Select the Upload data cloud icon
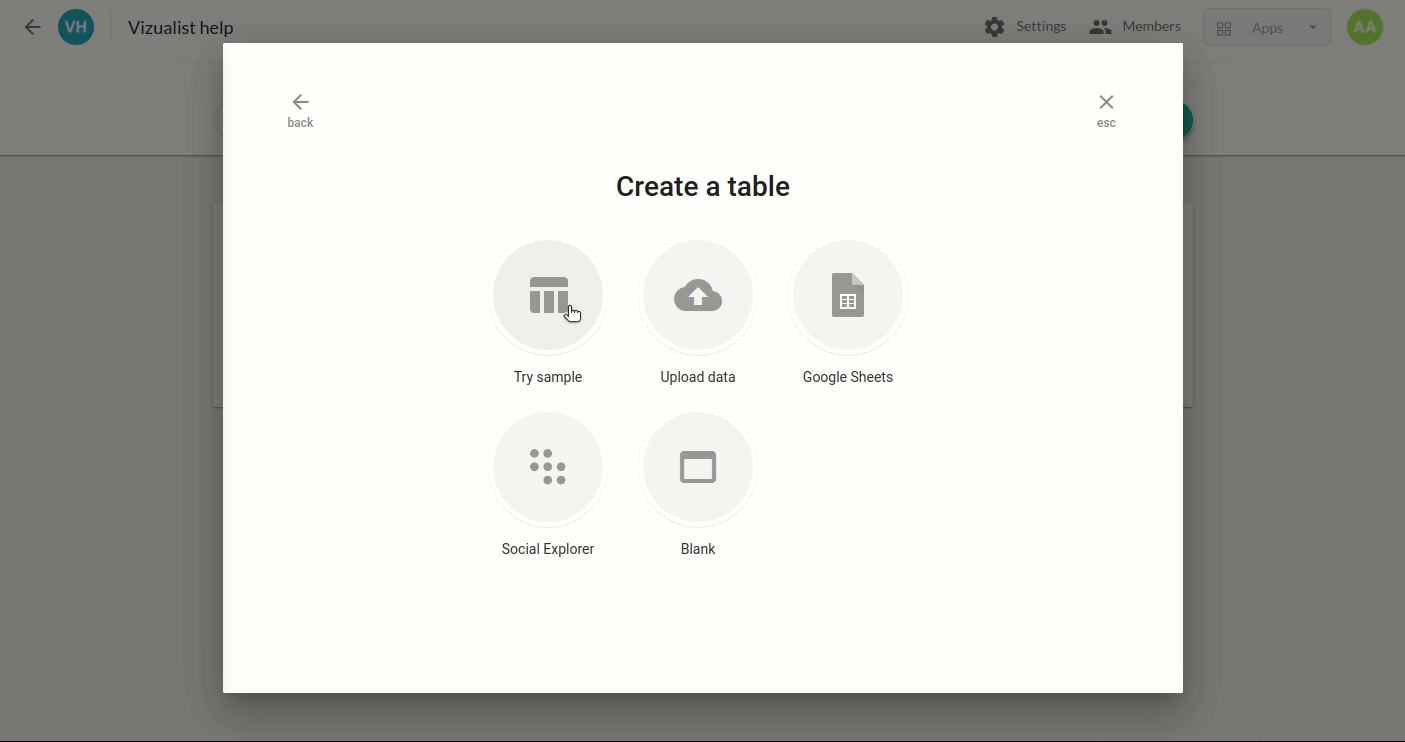Viewport: 1405px width, 742px height. 698,296
